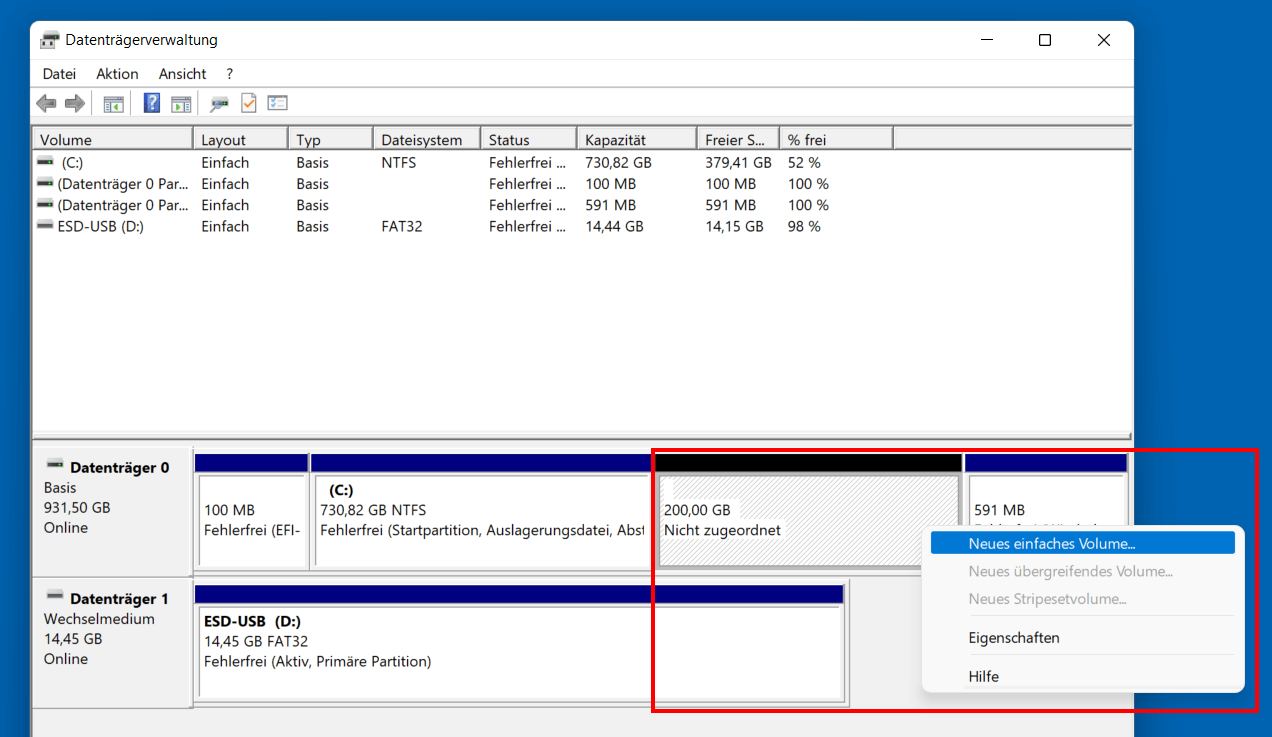Image resolution: width=1272 pixels, height=737 pixels.
Task: Toggle the action pane show/hide toolbar icon
Action: (x=181, y=103)
